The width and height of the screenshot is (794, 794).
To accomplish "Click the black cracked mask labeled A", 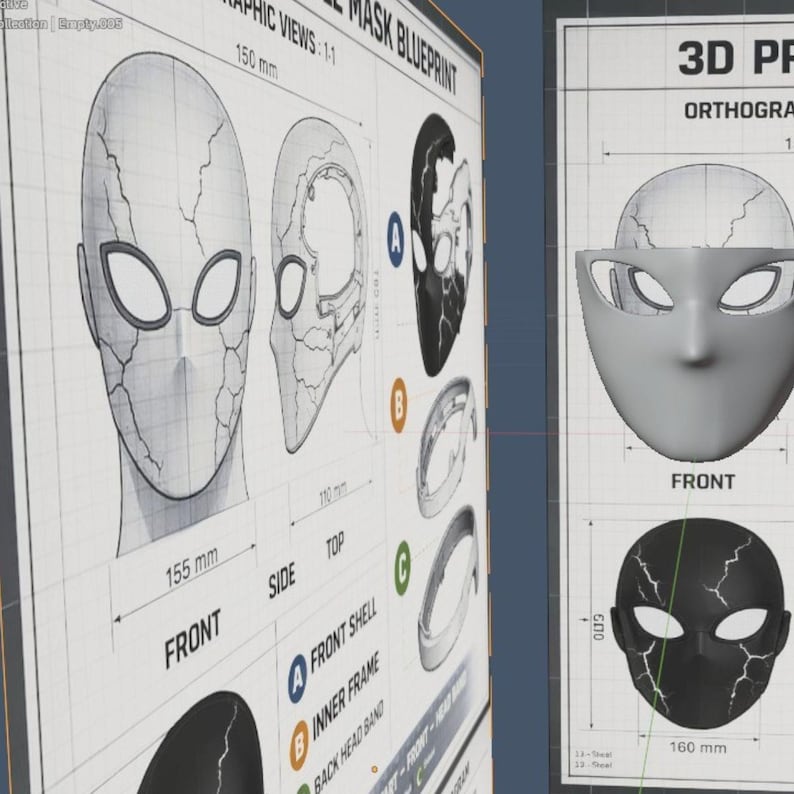I will point(440,245).
